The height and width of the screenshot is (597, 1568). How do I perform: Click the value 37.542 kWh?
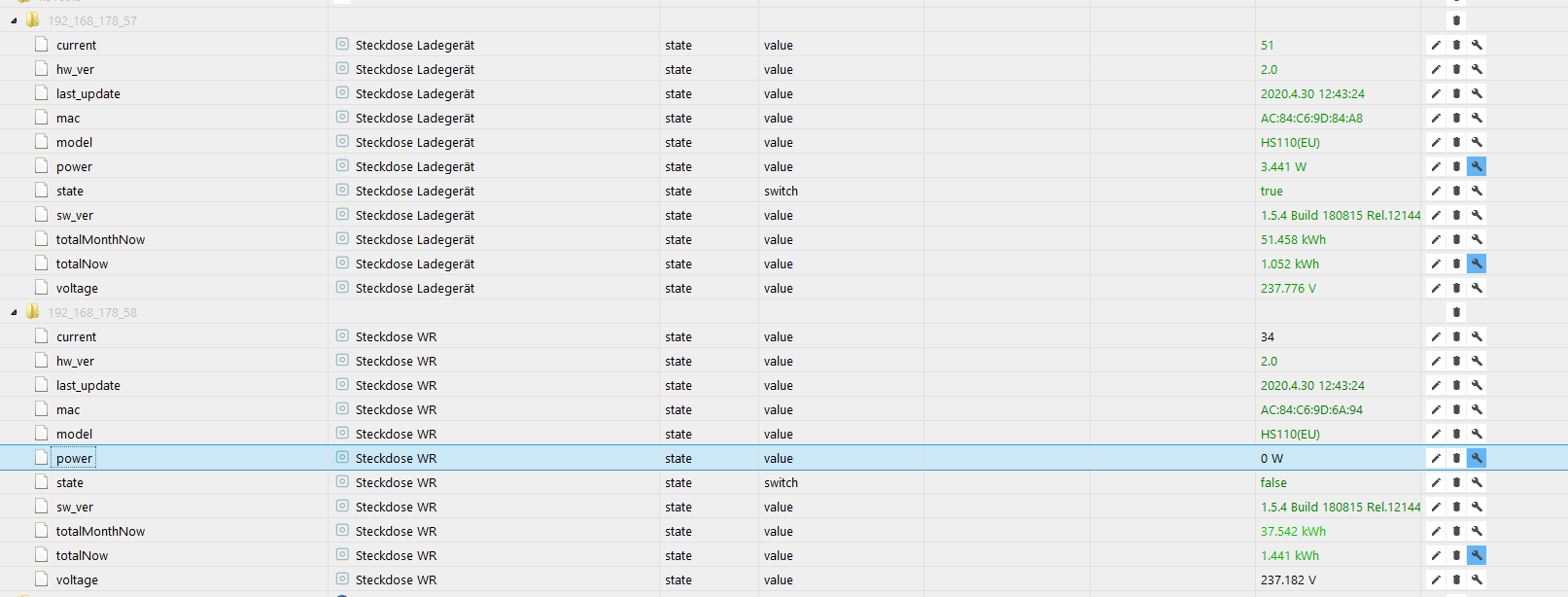pos(1293,531)
